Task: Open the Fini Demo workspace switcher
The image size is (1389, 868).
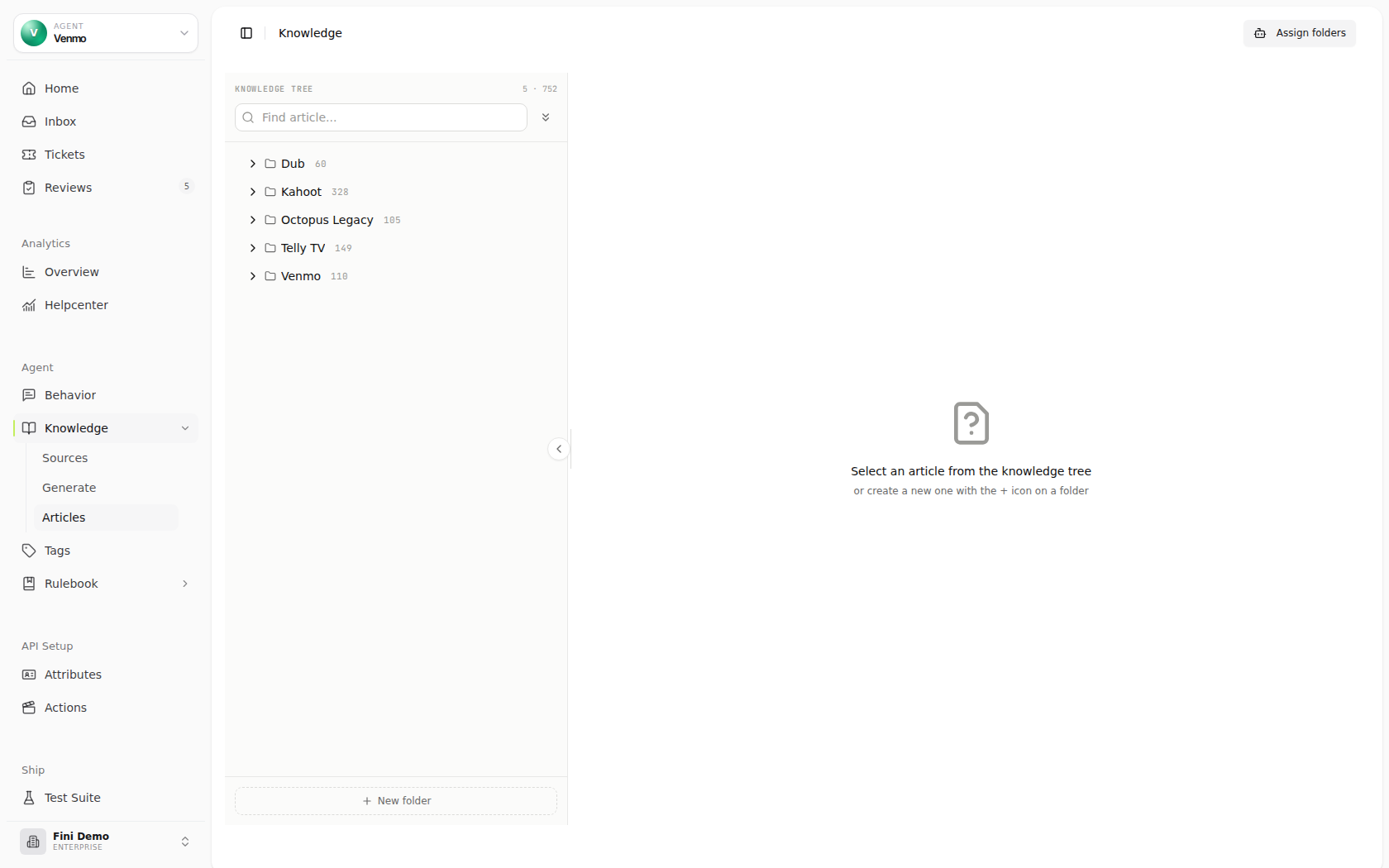Action: (106, 842)
